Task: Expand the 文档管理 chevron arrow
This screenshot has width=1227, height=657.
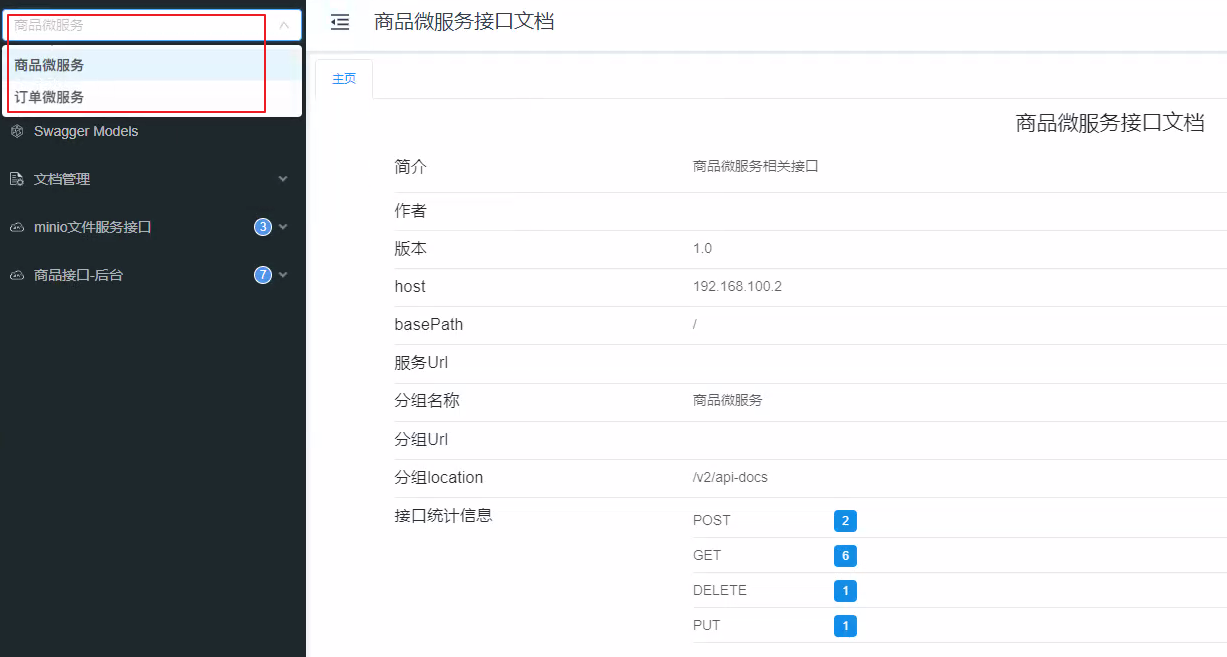Action: [283, 179]
